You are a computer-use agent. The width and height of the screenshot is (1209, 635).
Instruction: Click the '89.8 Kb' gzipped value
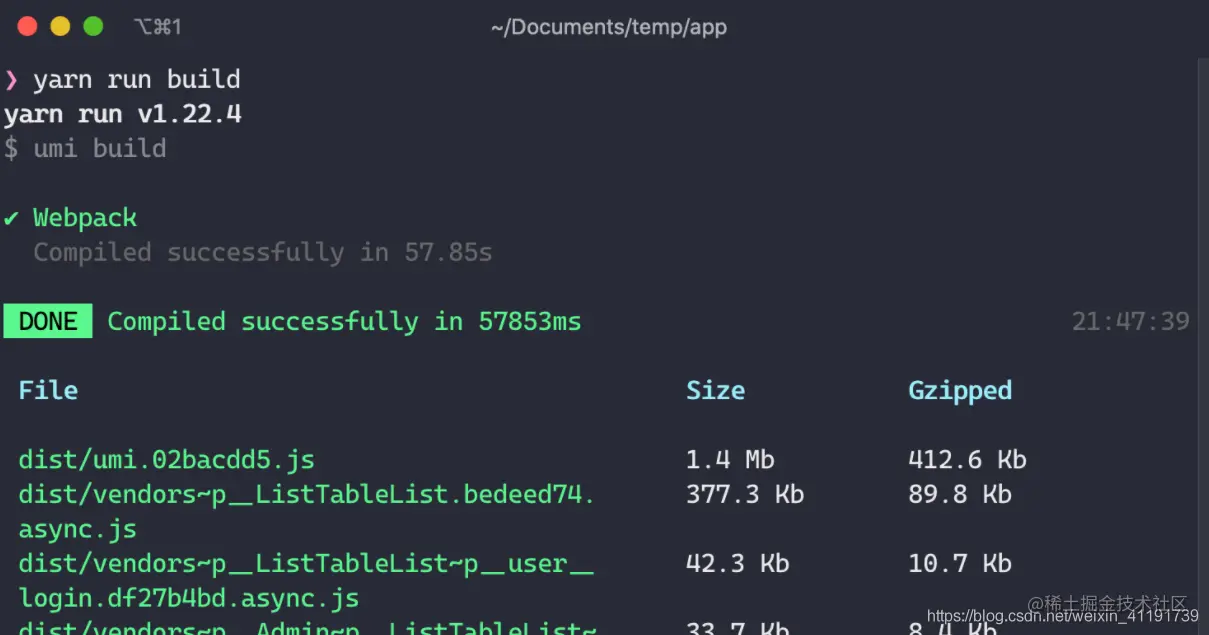coord(960,495)
